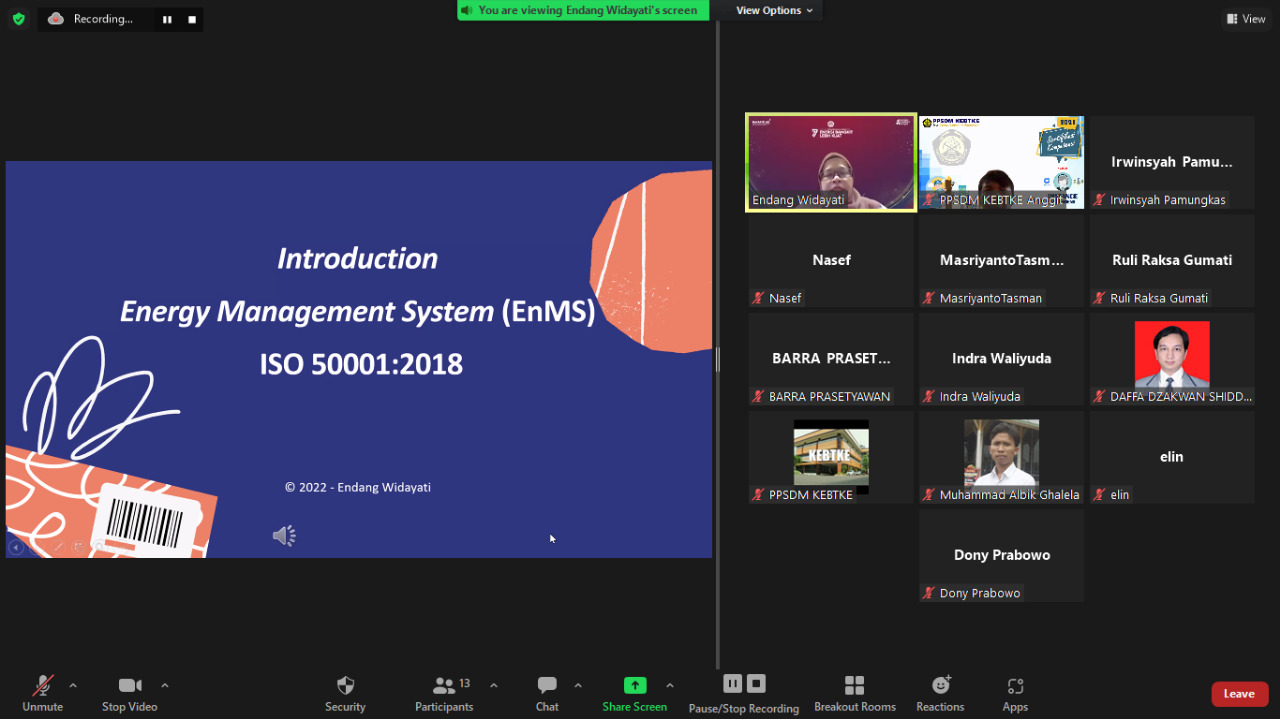The width and height of the screenshot is (1280, 719).
Task: Pause recording from the top Recording bar
Action: (167, 19)
